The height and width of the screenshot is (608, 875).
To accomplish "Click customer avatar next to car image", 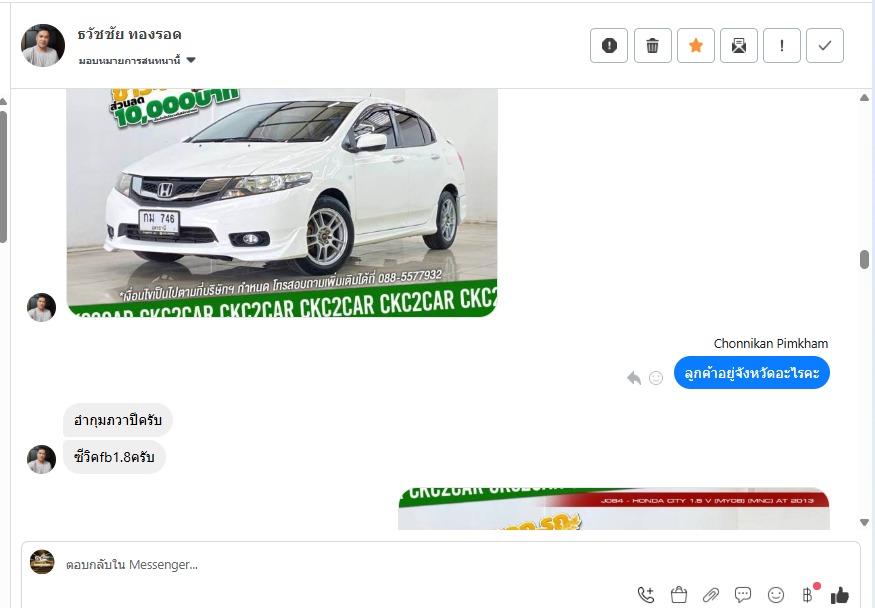I will (x=41, y=307).
